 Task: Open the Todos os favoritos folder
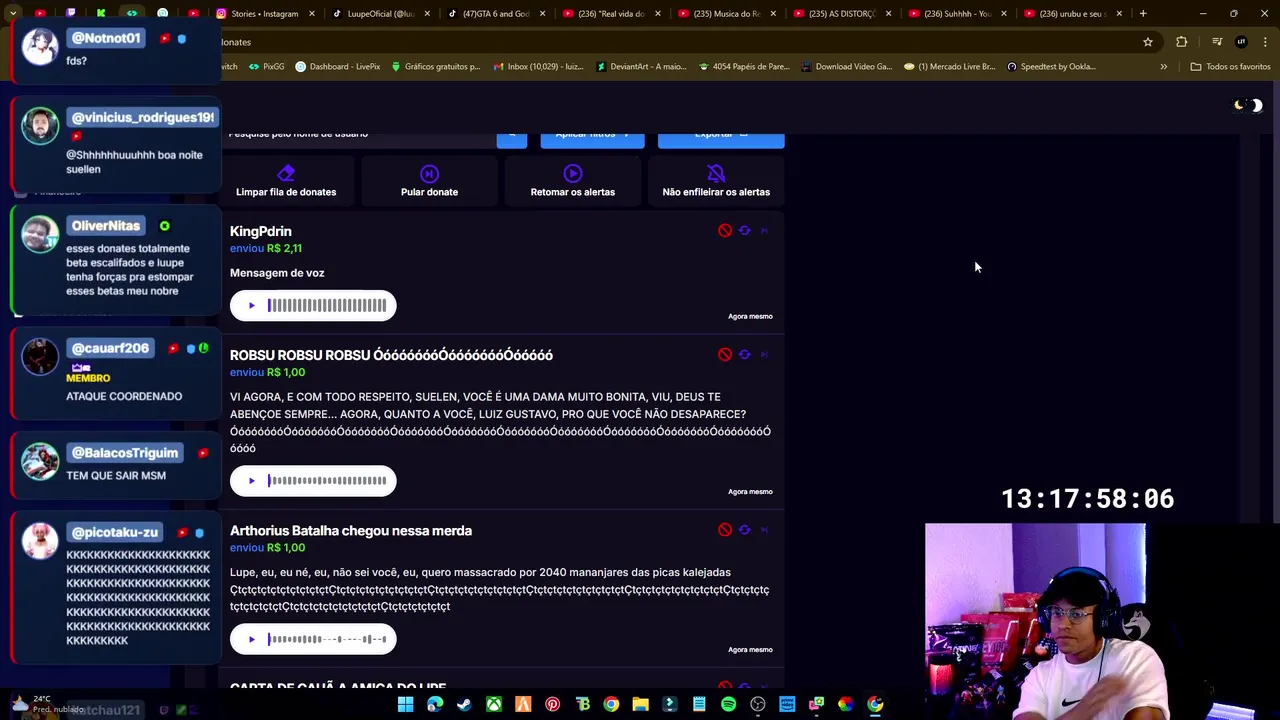click(1231, 67)
